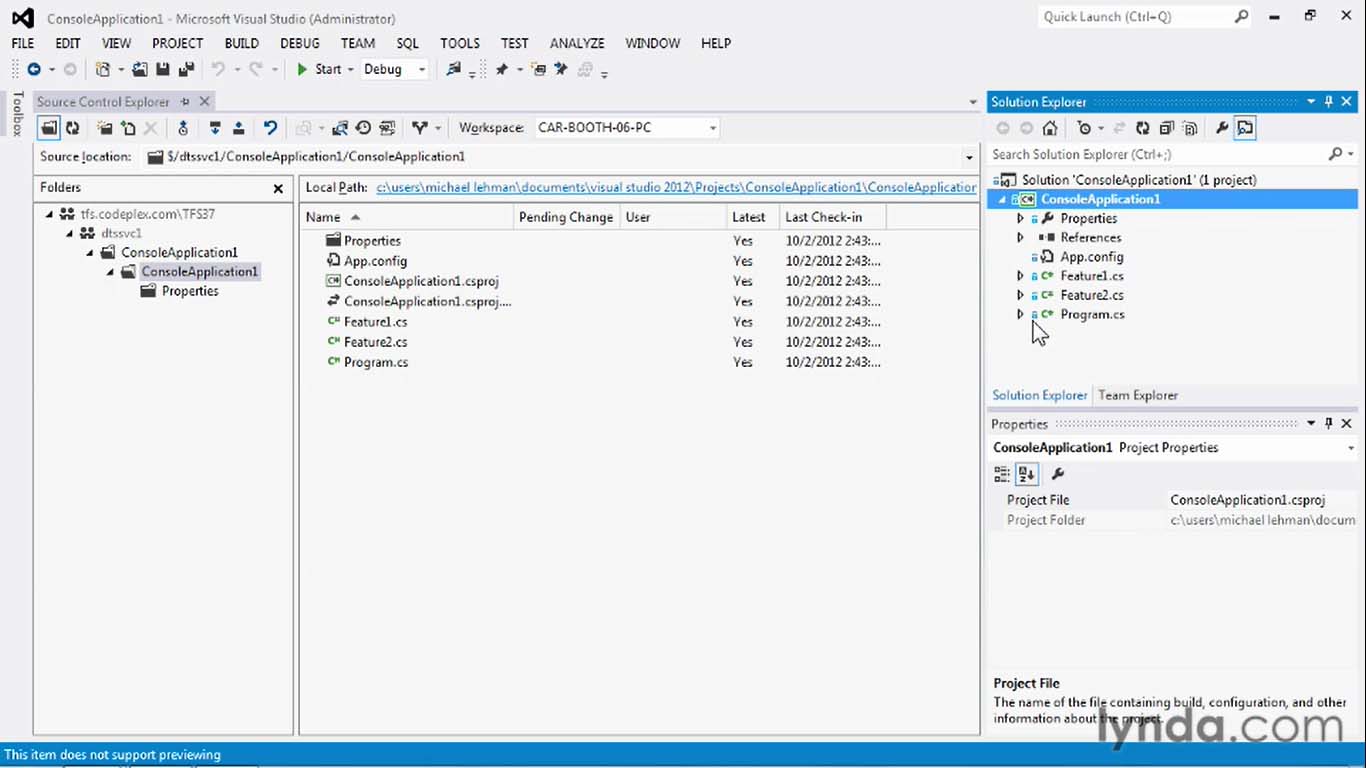Image resolution: width=1366 pixels, height=768 pixels.
Task: Open the FILE menu
Action: [23, 43]
